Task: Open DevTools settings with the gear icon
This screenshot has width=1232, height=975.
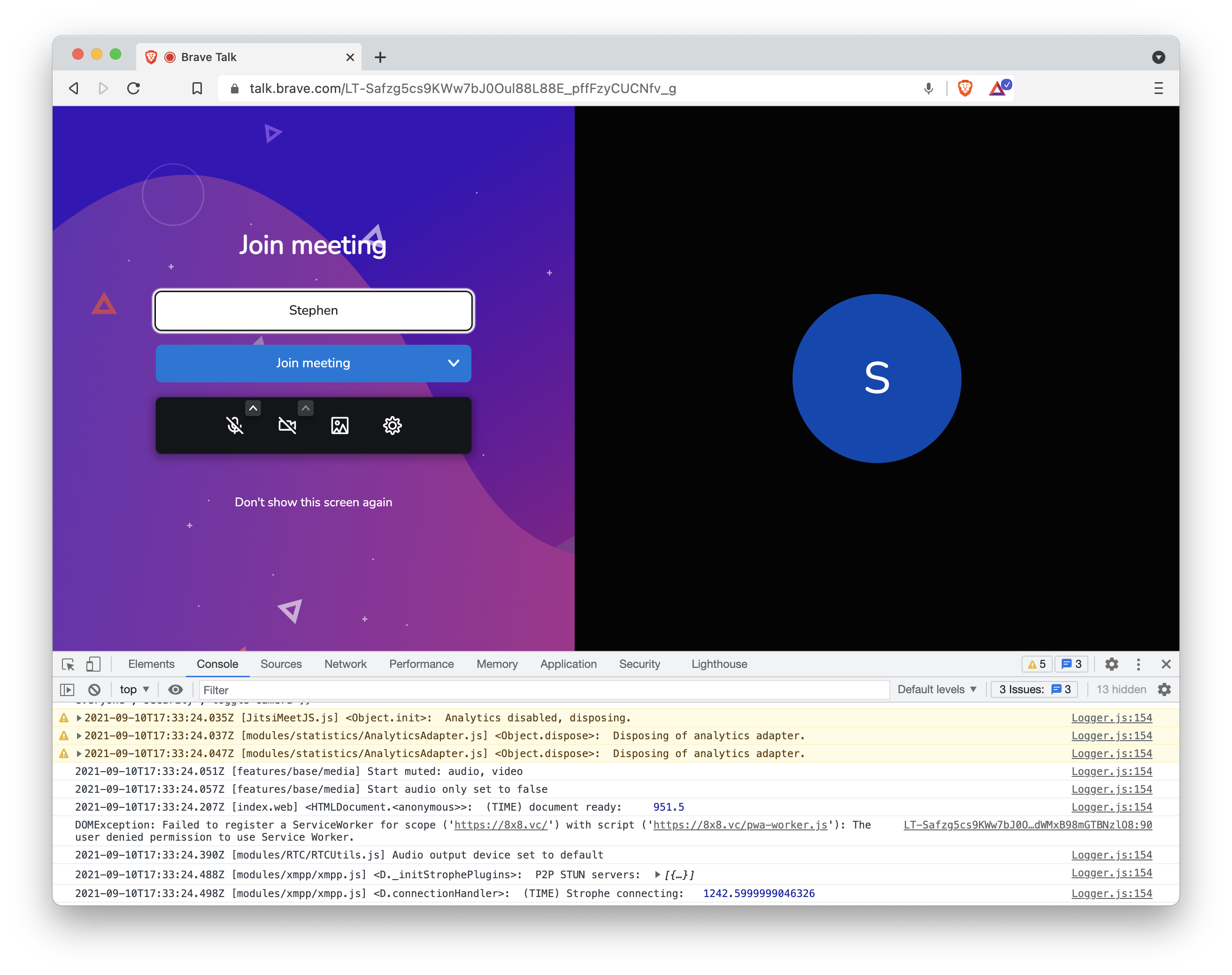Action: (x=1112, y=664)
